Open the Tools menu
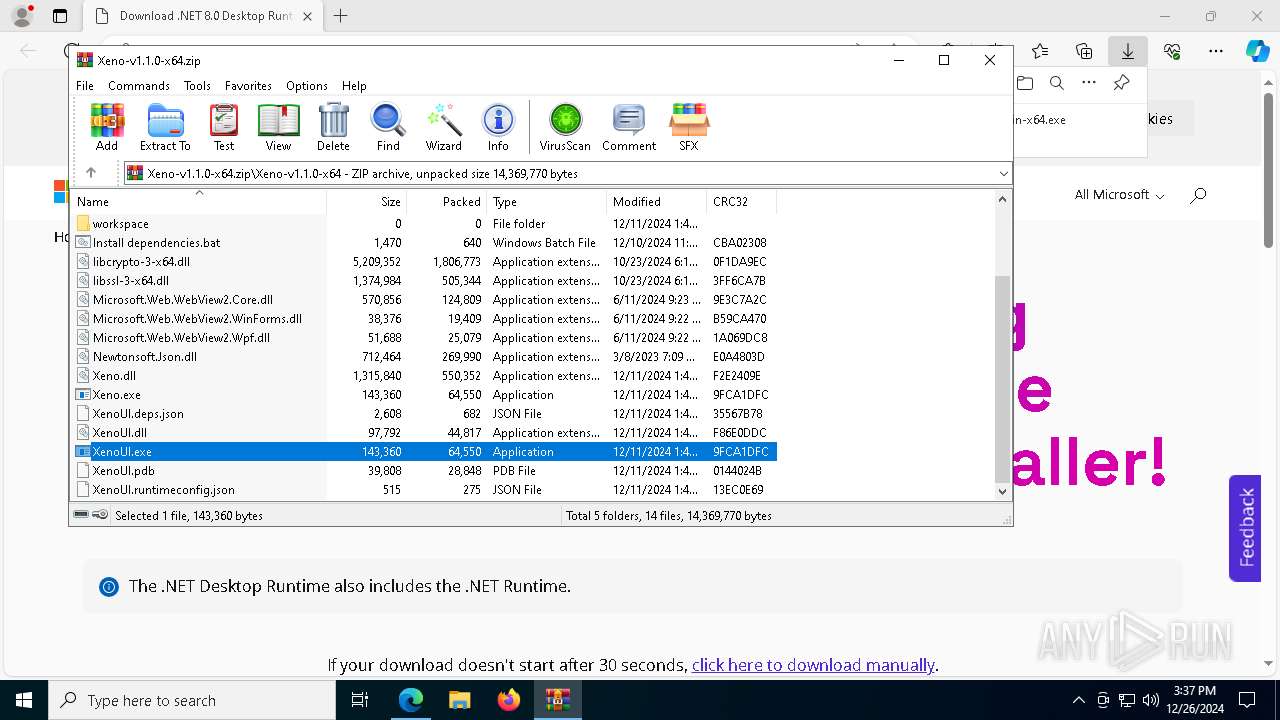This screenshot has height=720, width=1280. (x=197, y=86)
